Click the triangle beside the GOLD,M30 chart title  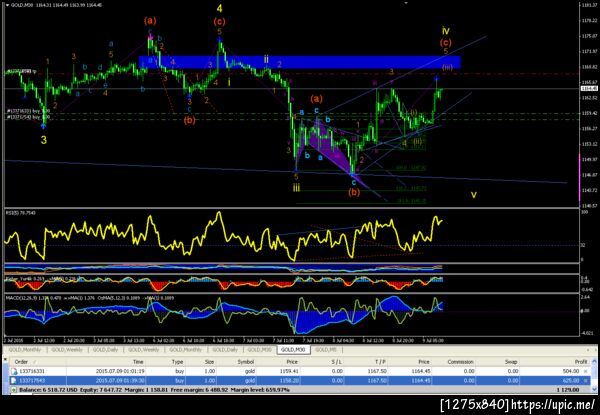point(7,6)
